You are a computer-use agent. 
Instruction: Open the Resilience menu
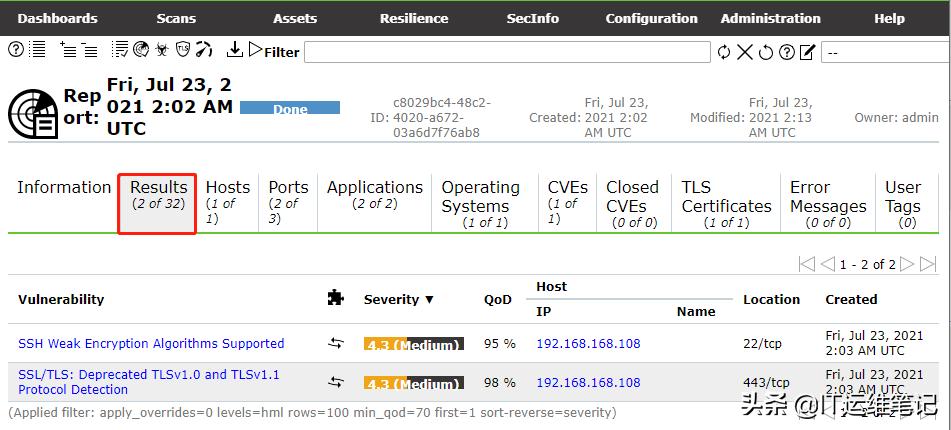pos(414,18)
